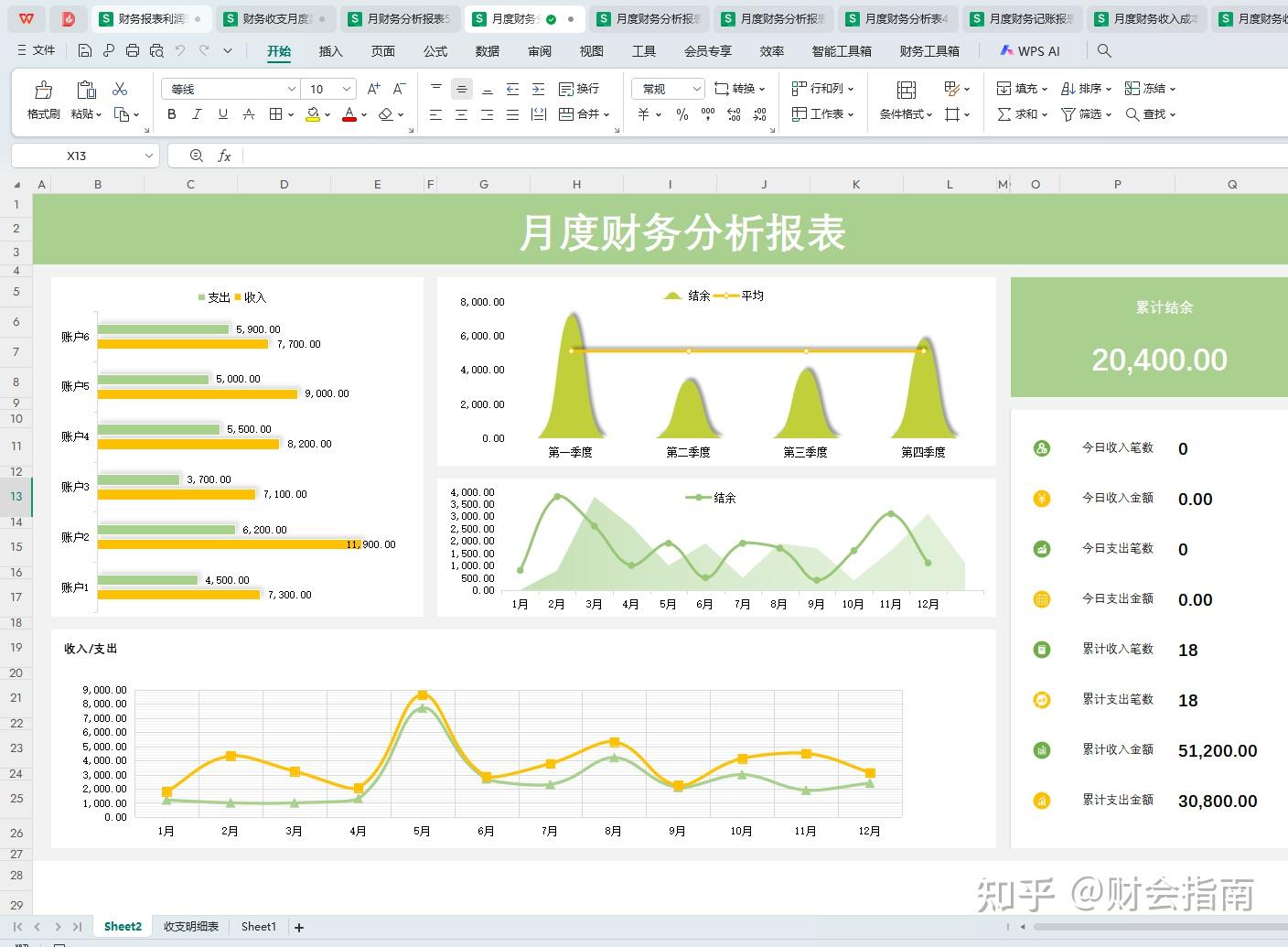Viewport: 1288px width, 947px height.
Task: Click the Paste (粘贴) clipboard icon
Action: (86, 90)
